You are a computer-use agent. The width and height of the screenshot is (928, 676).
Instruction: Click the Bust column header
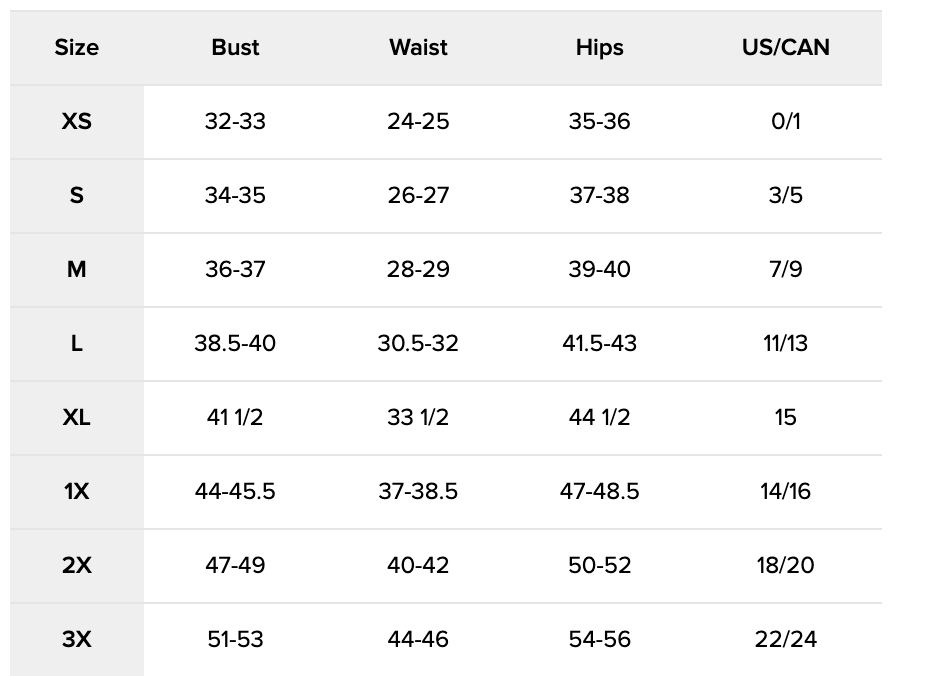[x=235, y=47]
